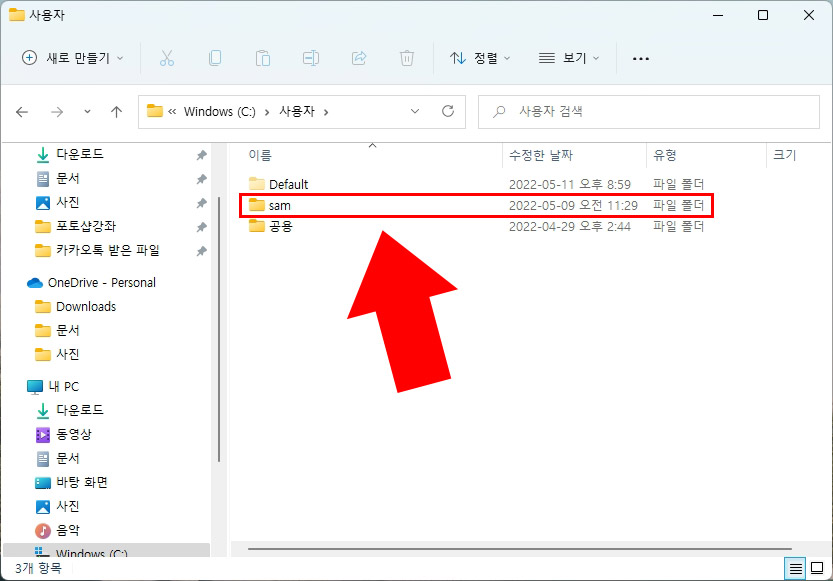
Task: Open the 새로 만들기 dropdown
Action: (71, 58)
